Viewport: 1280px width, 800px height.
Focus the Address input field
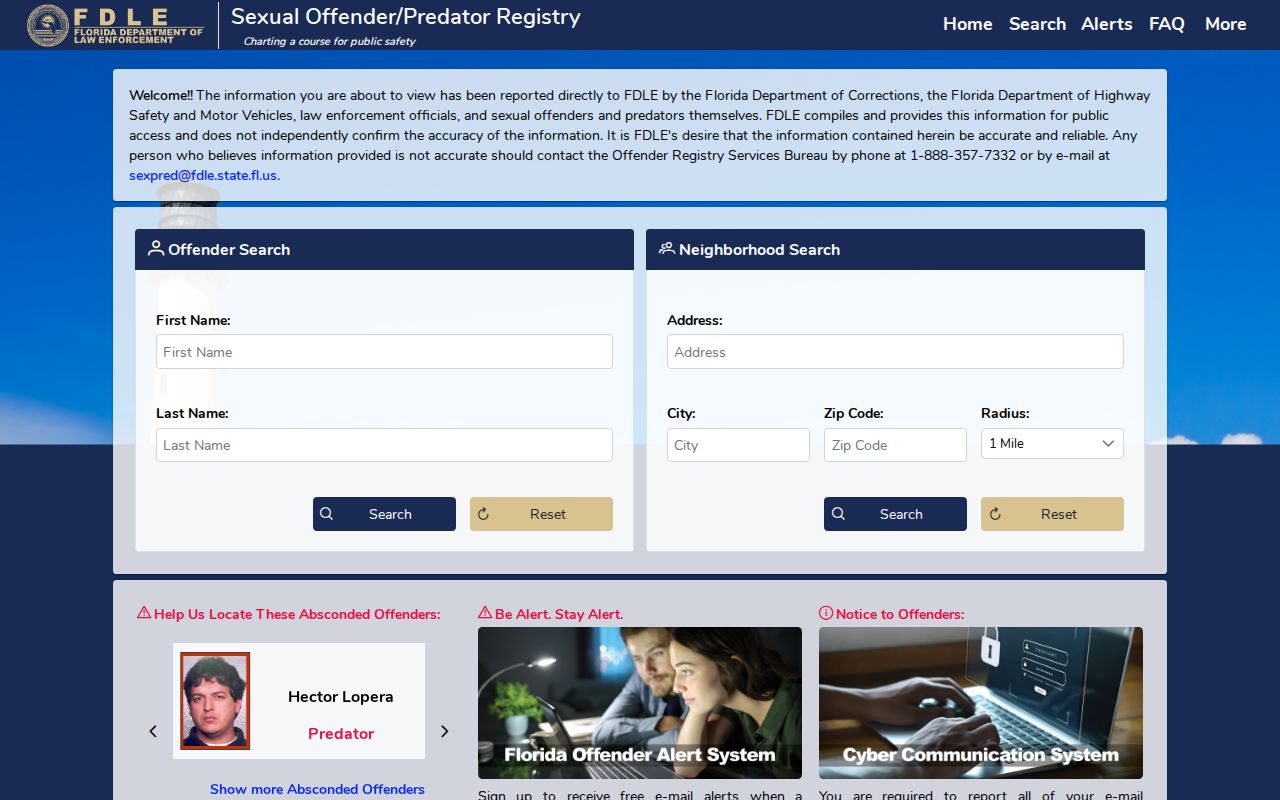tap(895, 352)
